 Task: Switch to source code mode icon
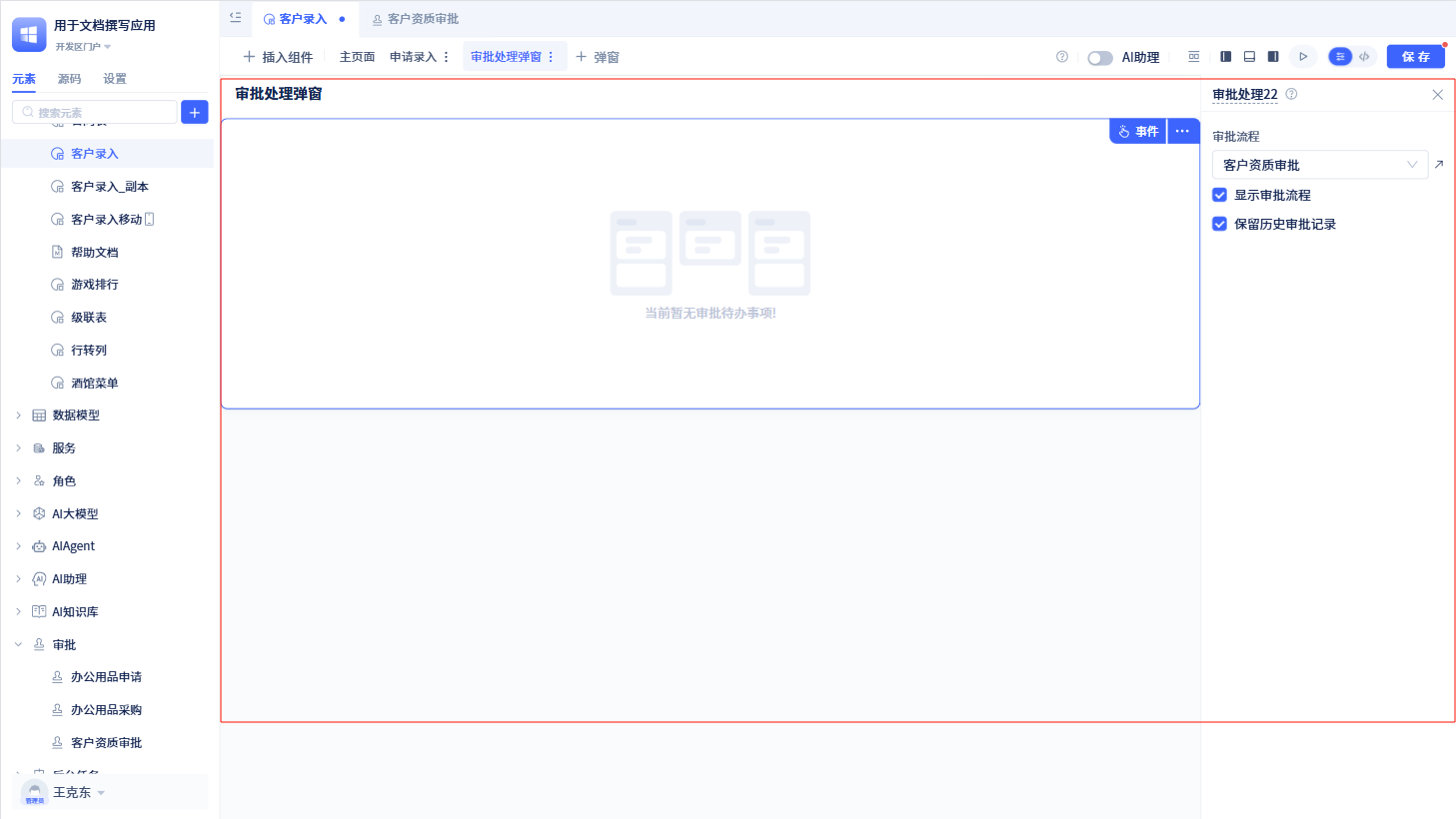pos(1364,57)
